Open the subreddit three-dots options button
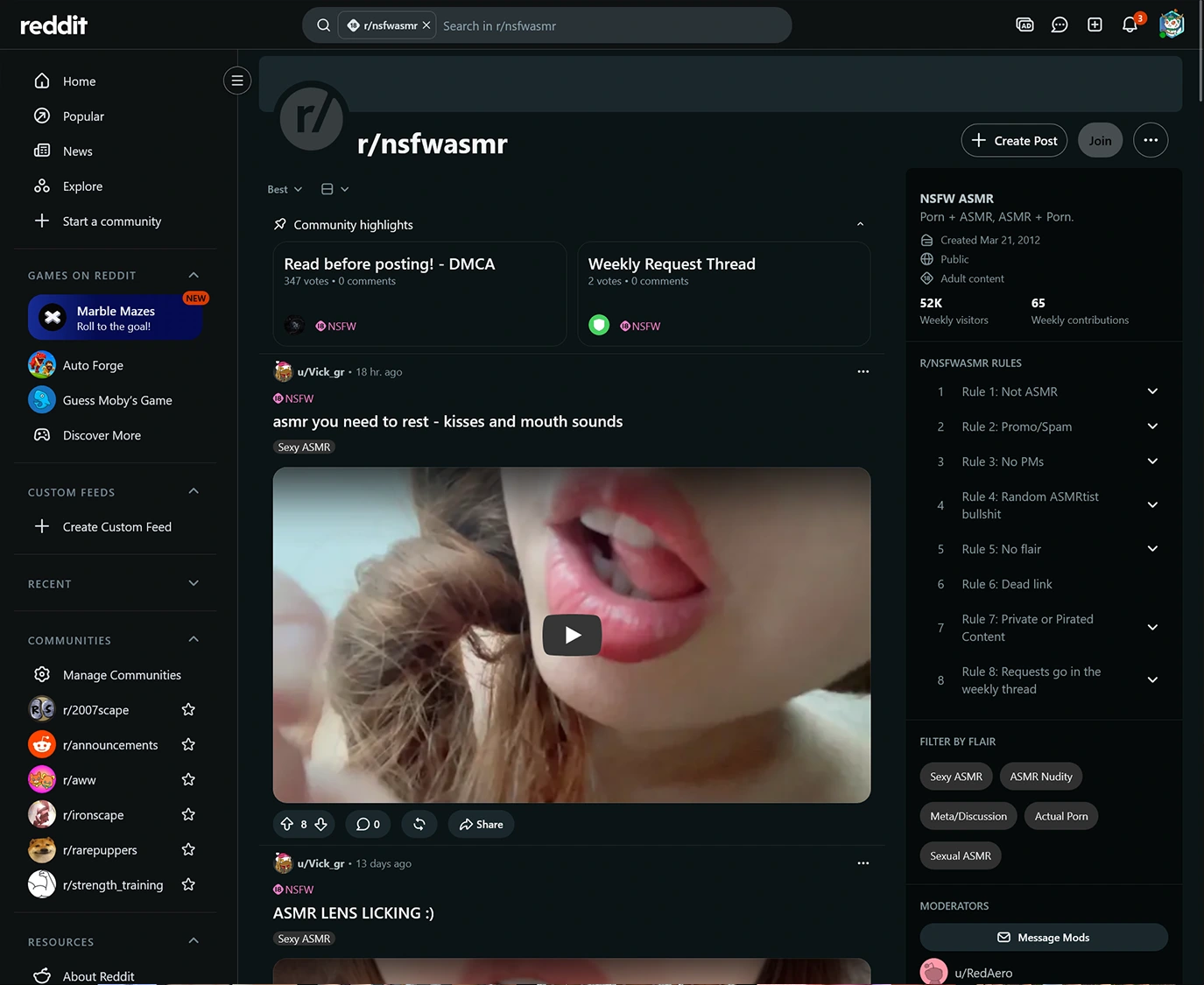 tap(1151, 140)
